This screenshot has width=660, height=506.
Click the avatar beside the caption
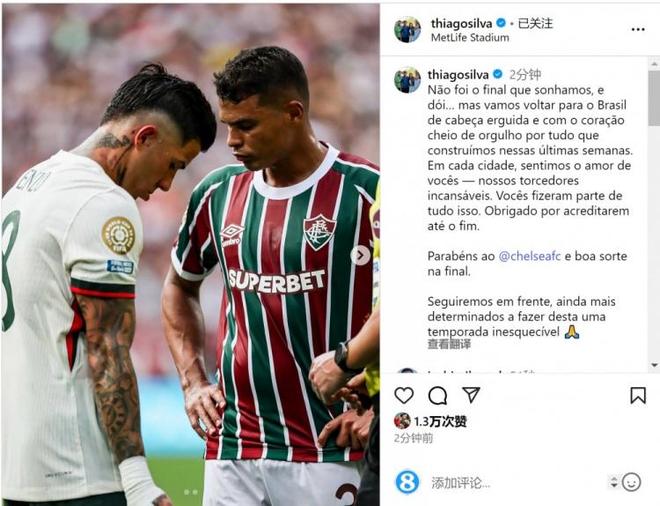(407, 80)
